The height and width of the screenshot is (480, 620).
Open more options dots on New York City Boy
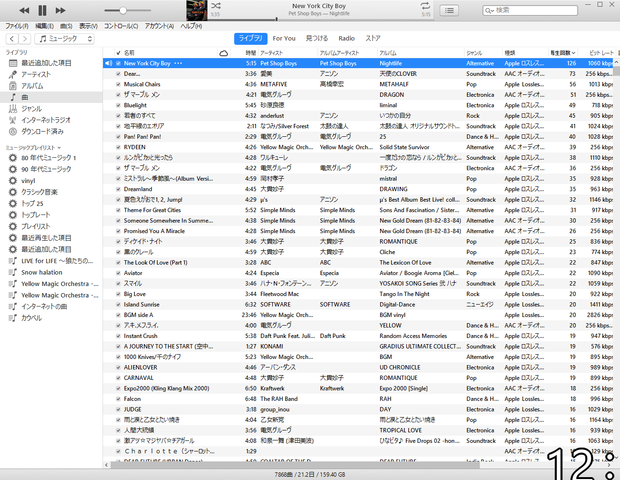pyautogui.click(x=178, y=63)
